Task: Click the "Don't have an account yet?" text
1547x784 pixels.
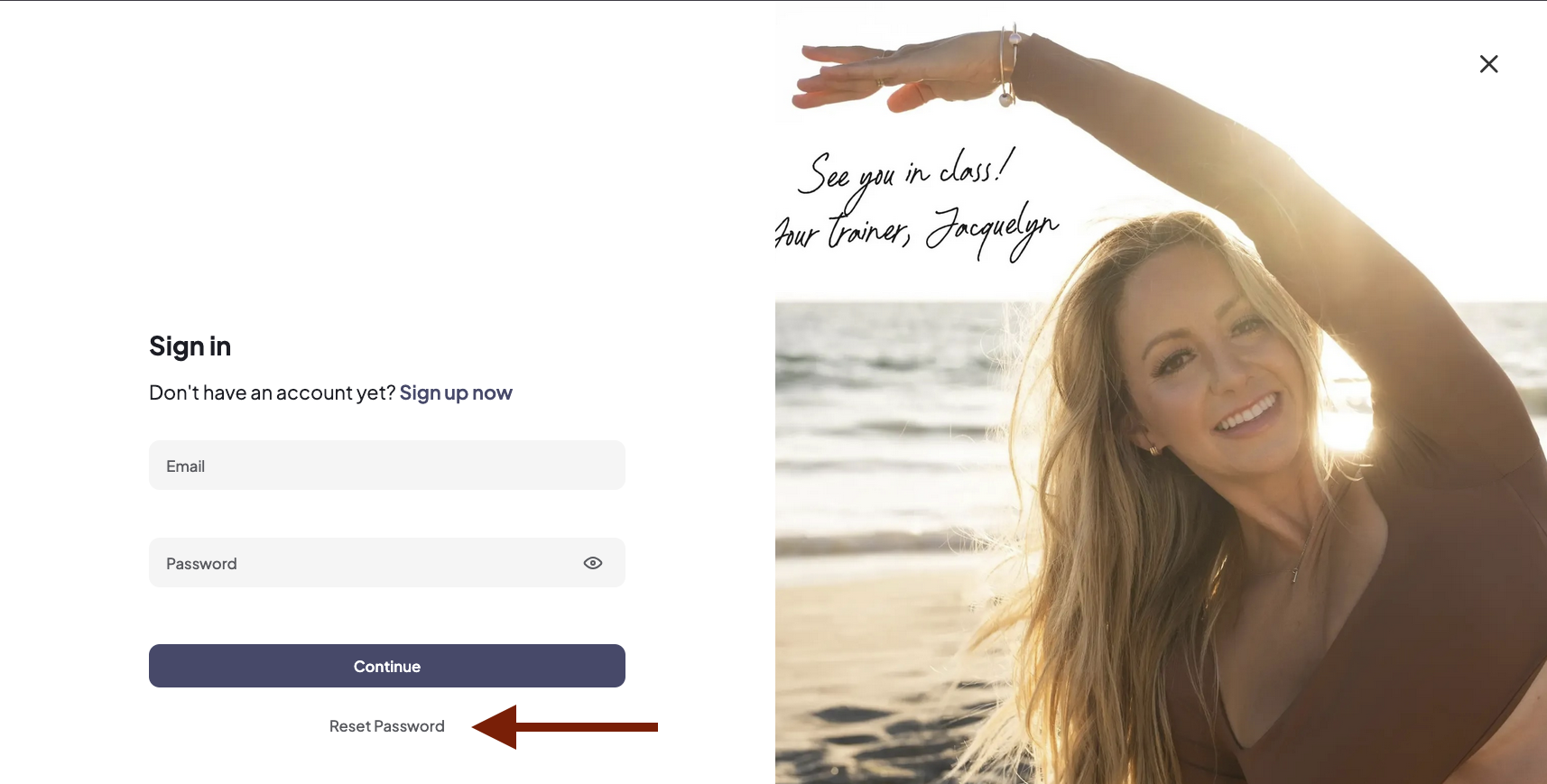Action: click(273, 392)
